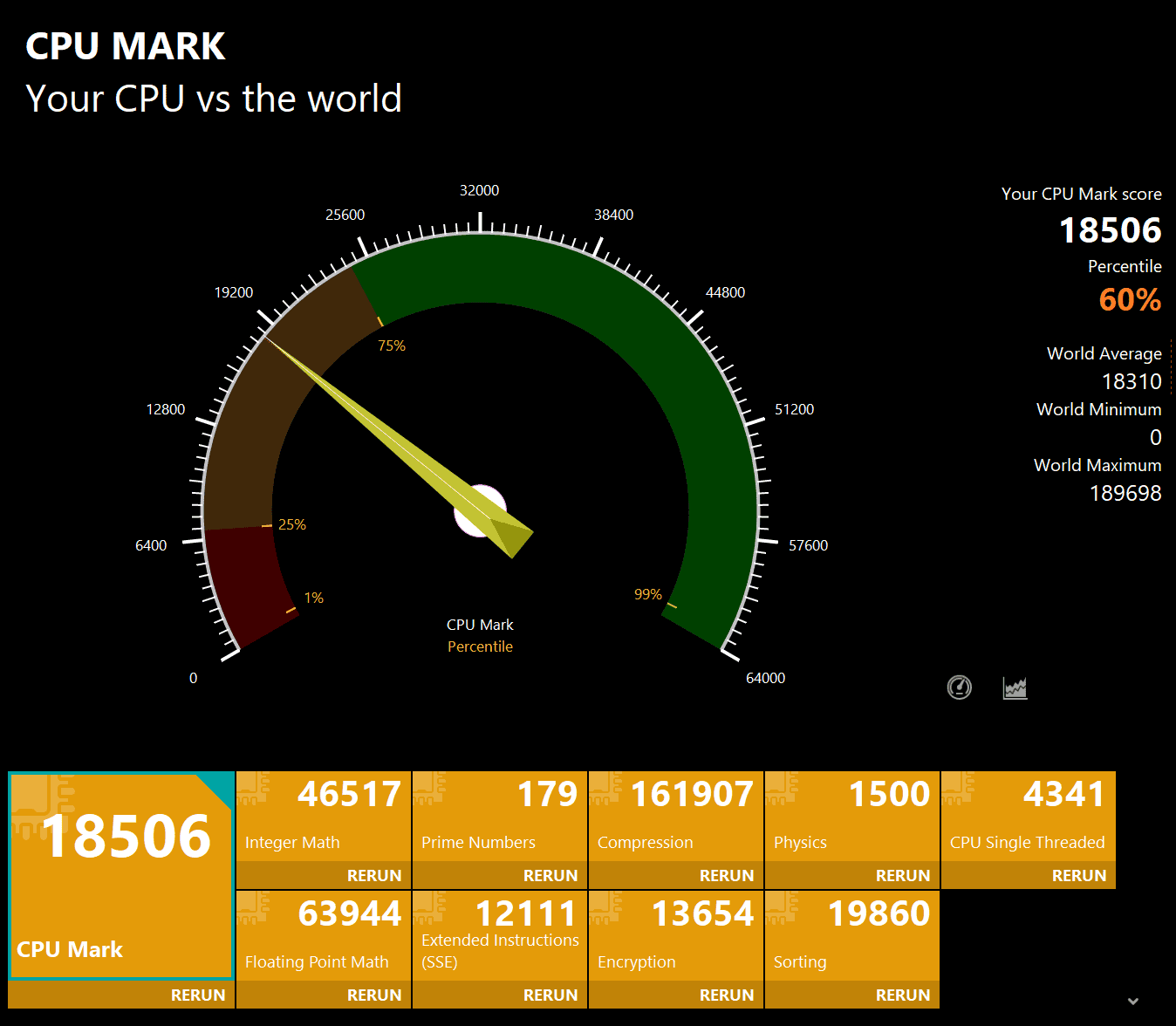Click the 64000 gauge scale label
This screenshot has width=1176, height=1026.
(765, 678)
